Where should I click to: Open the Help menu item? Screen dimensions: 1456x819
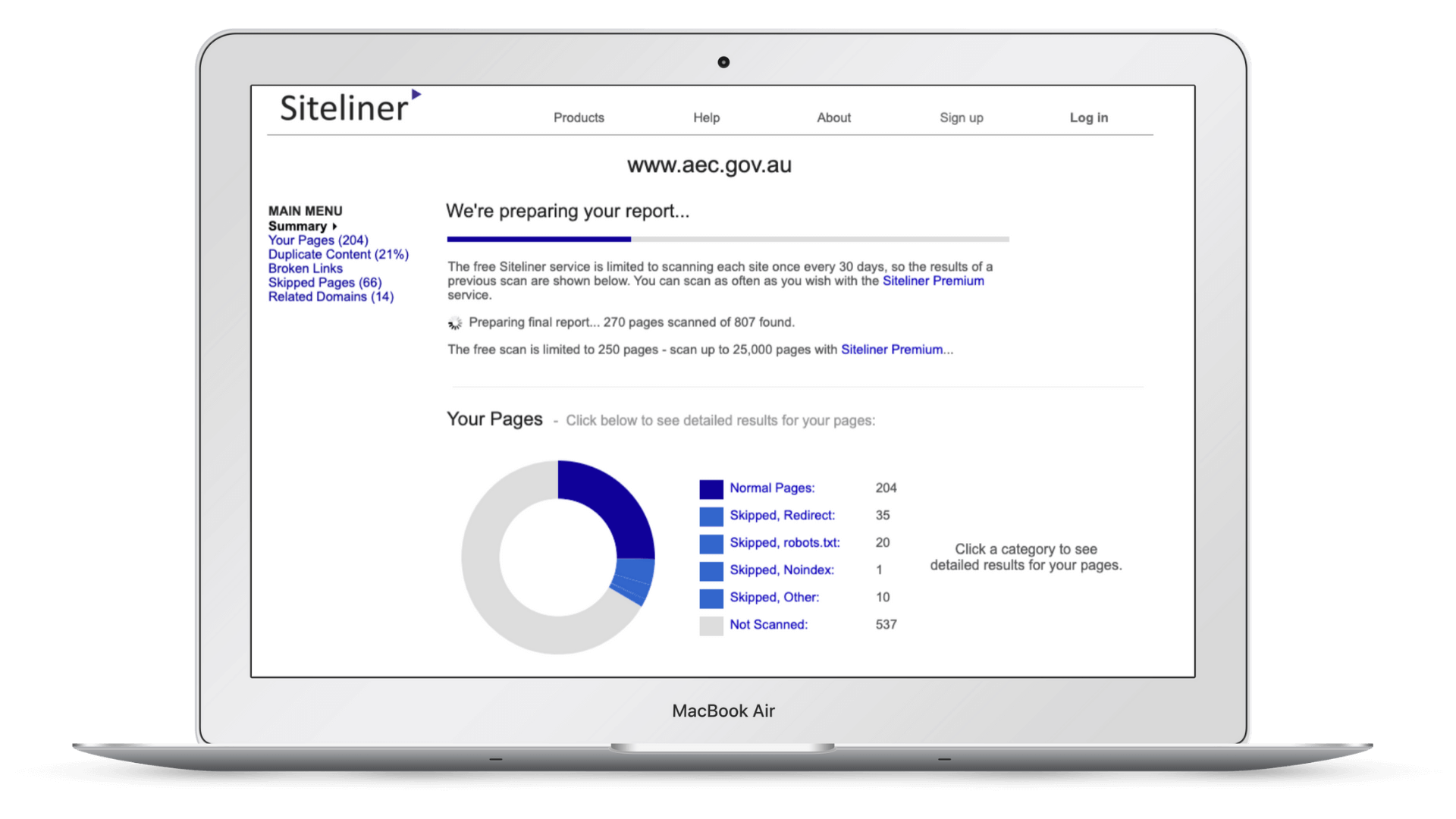(706, 118)
